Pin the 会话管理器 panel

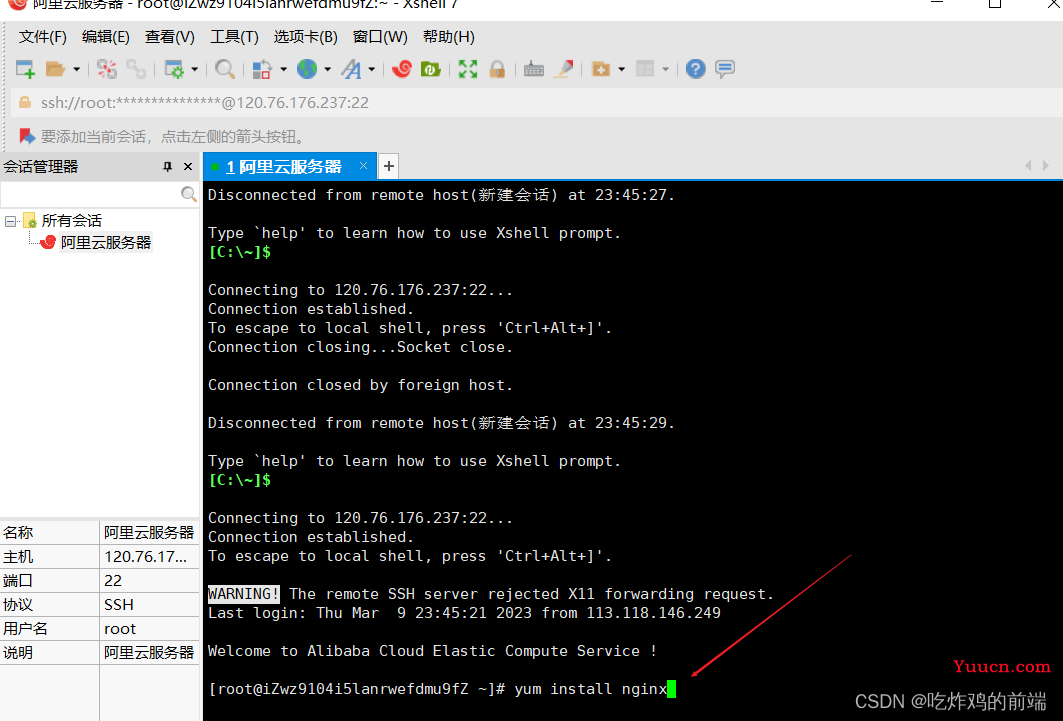(167, 167)
